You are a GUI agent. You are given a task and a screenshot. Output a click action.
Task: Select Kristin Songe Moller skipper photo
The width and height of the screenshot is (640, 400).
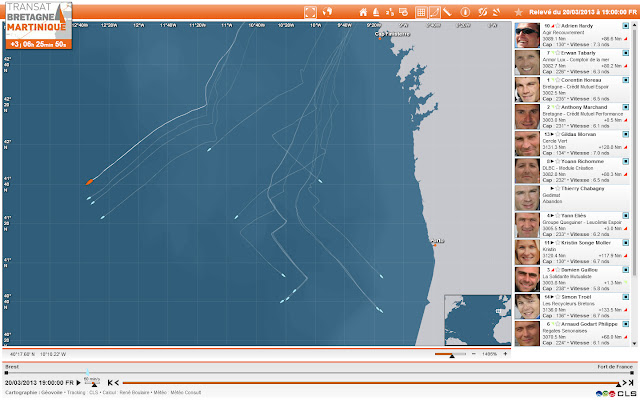click(527, 252)
